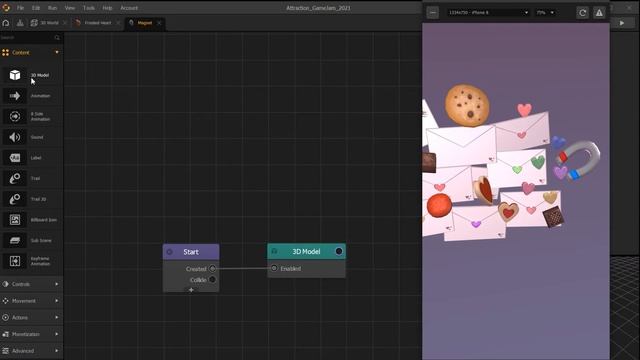The image size is (640, 360).
Task: Open the warning triangle icon in preview
Action: coord(599,13)
